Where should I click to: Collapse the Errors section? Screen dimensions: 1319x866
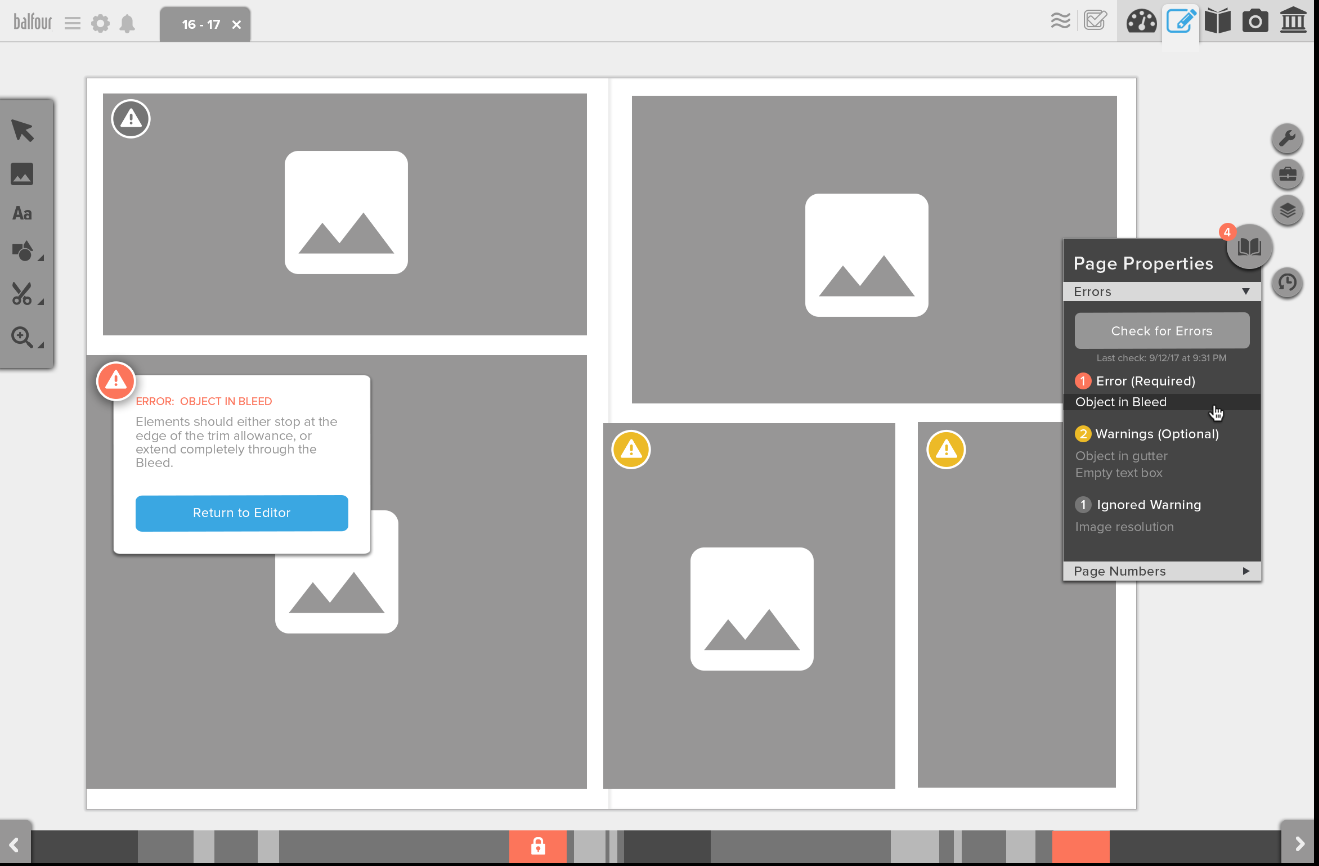pos(1162,292)
